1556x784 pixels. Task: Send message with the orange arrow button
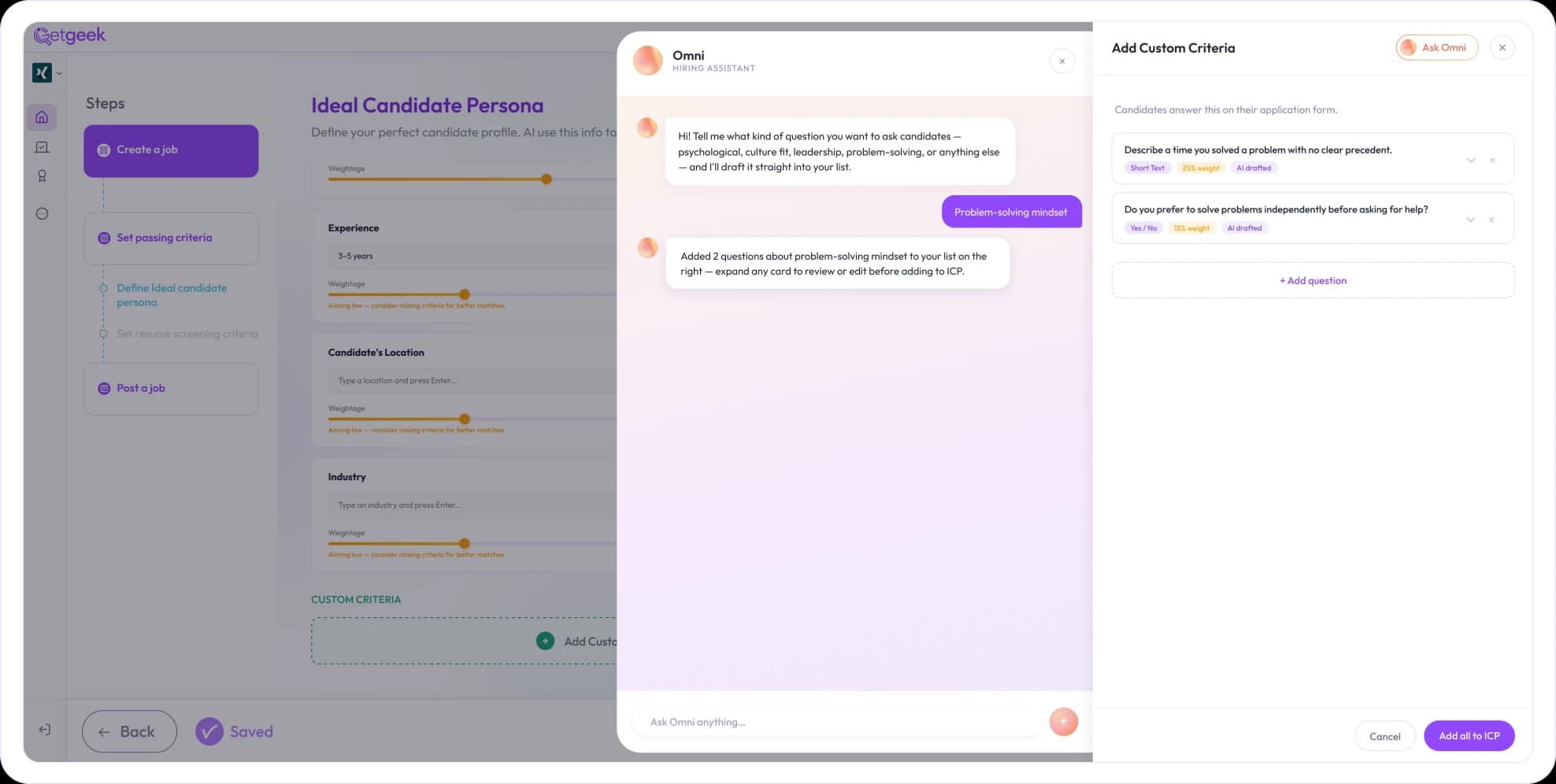click(1063, 722)
